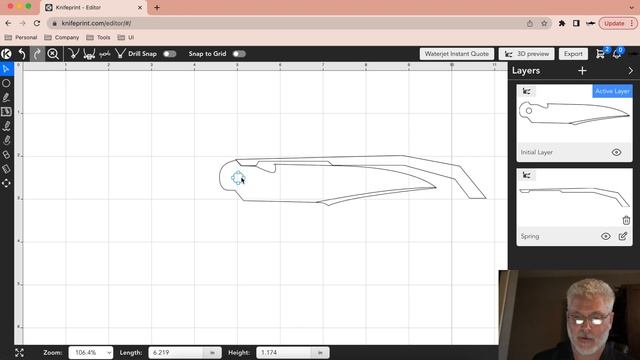
Task: Select the arrow selection tool
Action: click(x=6, y=69)
